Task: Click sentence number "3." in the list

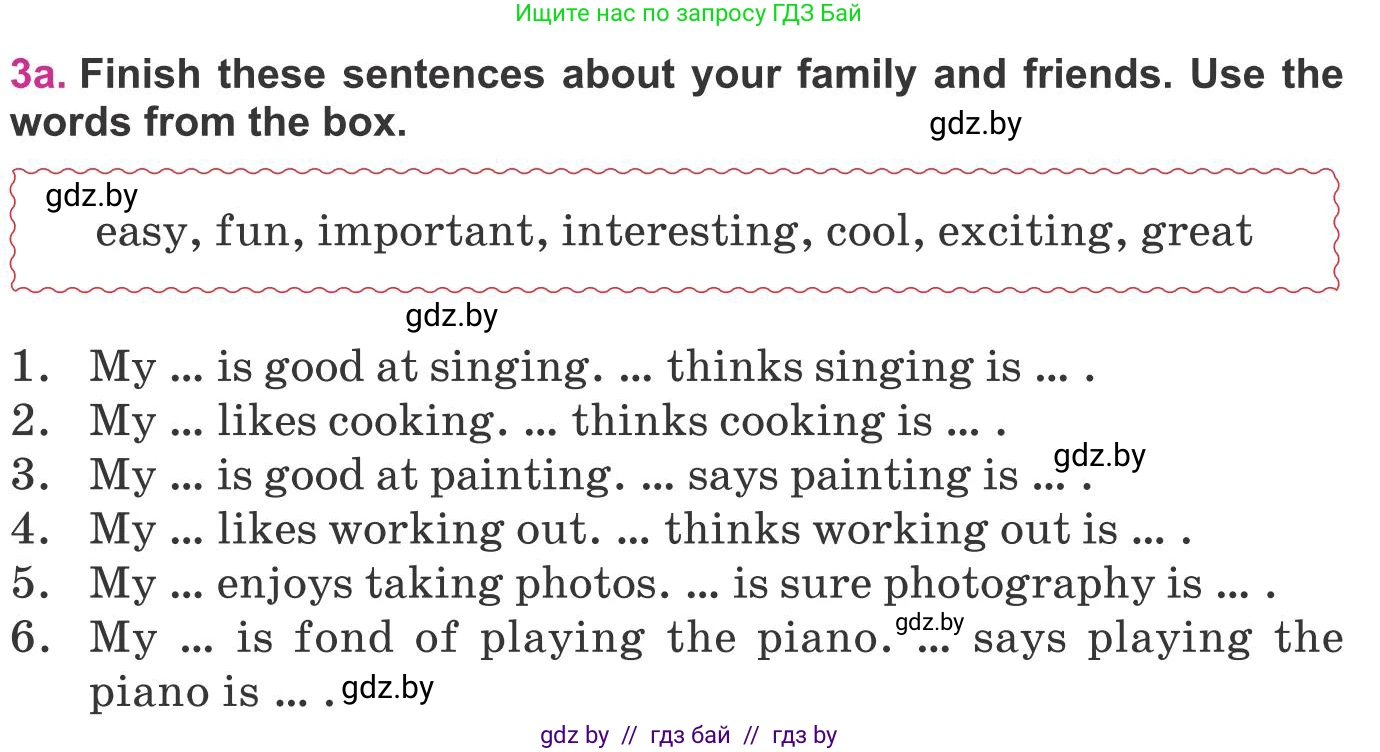Action: pos(32,475)
